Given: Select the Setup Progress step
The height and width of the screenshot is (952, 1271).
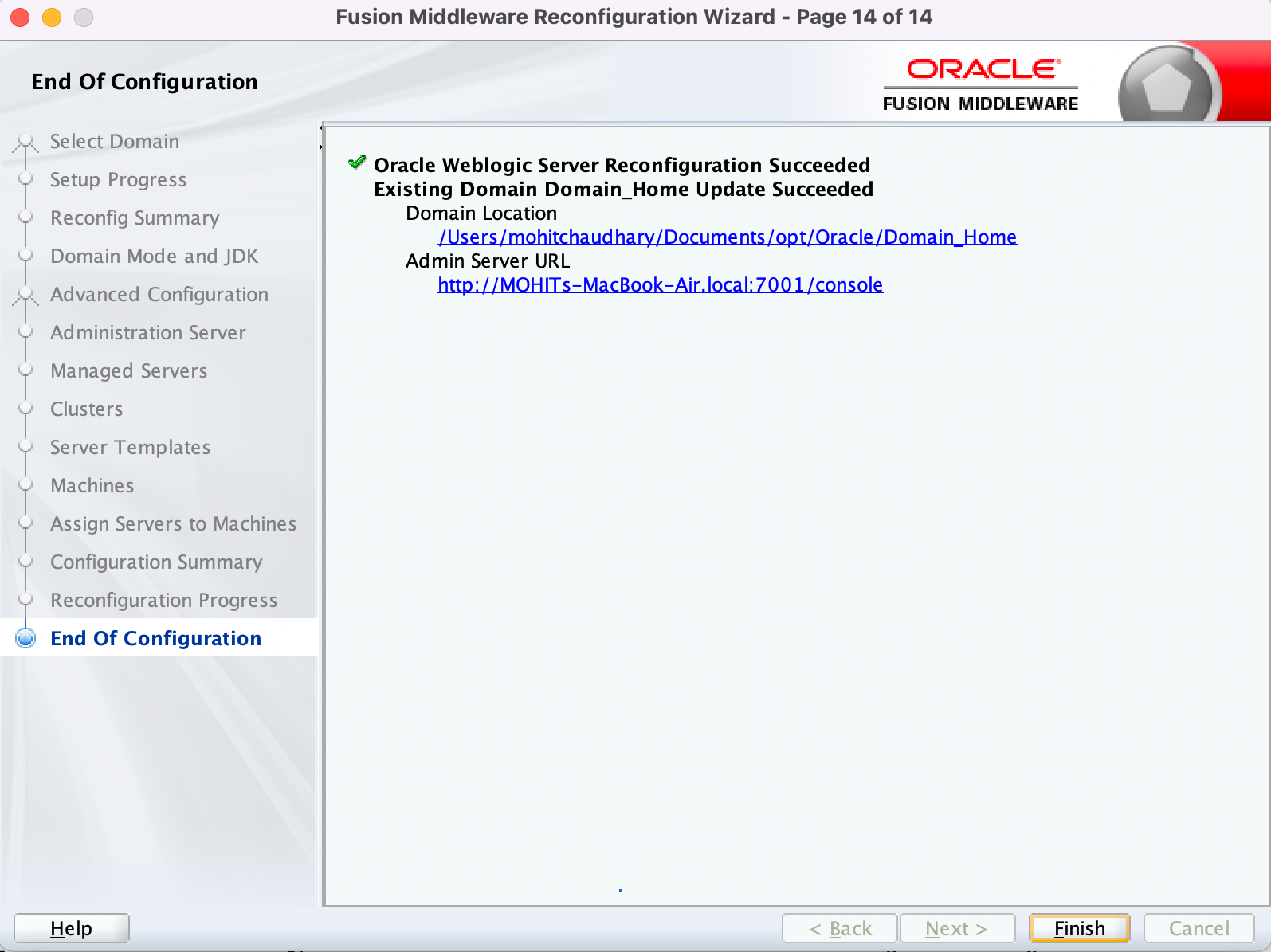Looking at the screenshot, I should click(118, 180).
